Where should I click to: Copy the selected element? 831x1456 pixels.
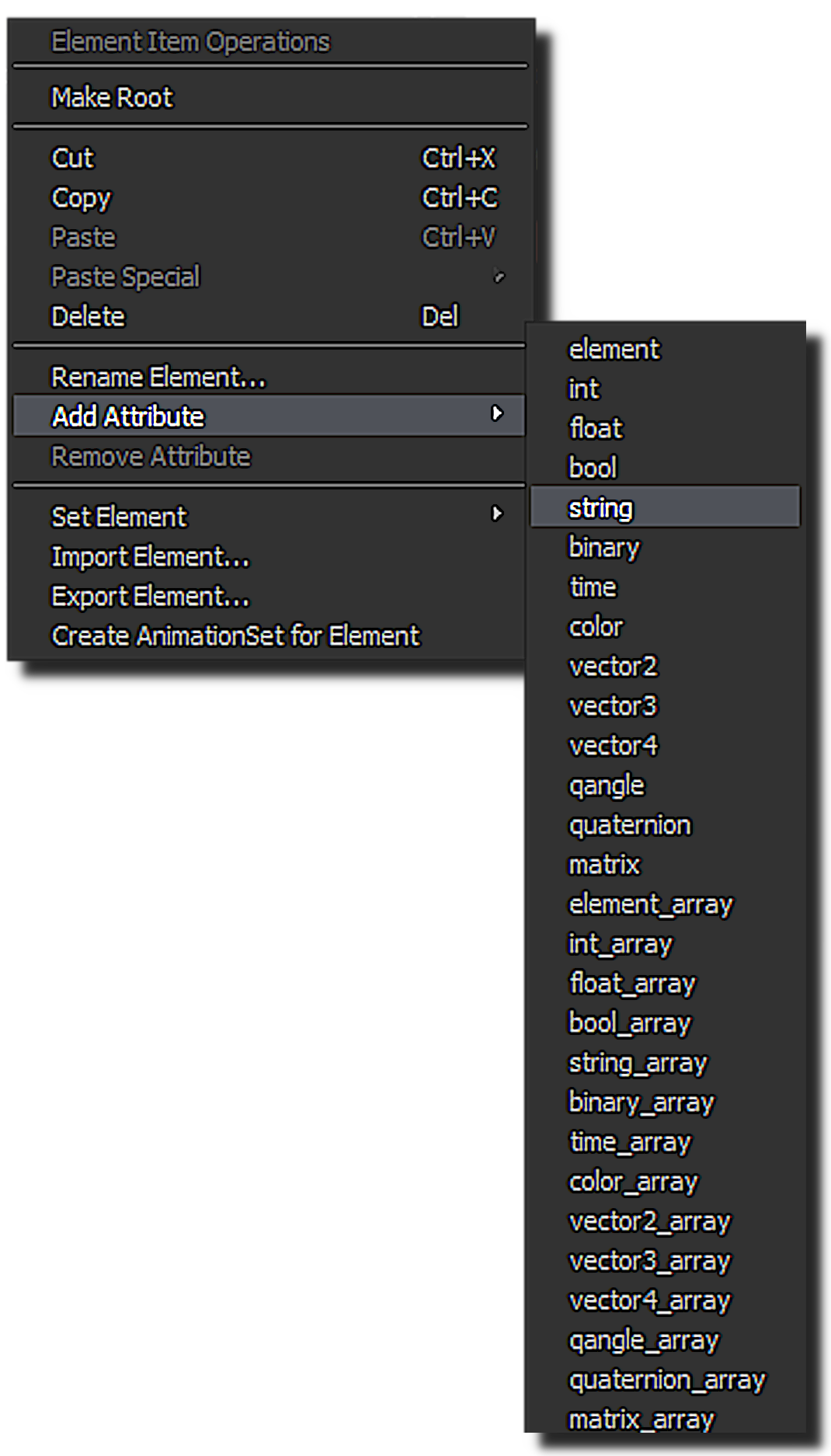tap(82, 198)
